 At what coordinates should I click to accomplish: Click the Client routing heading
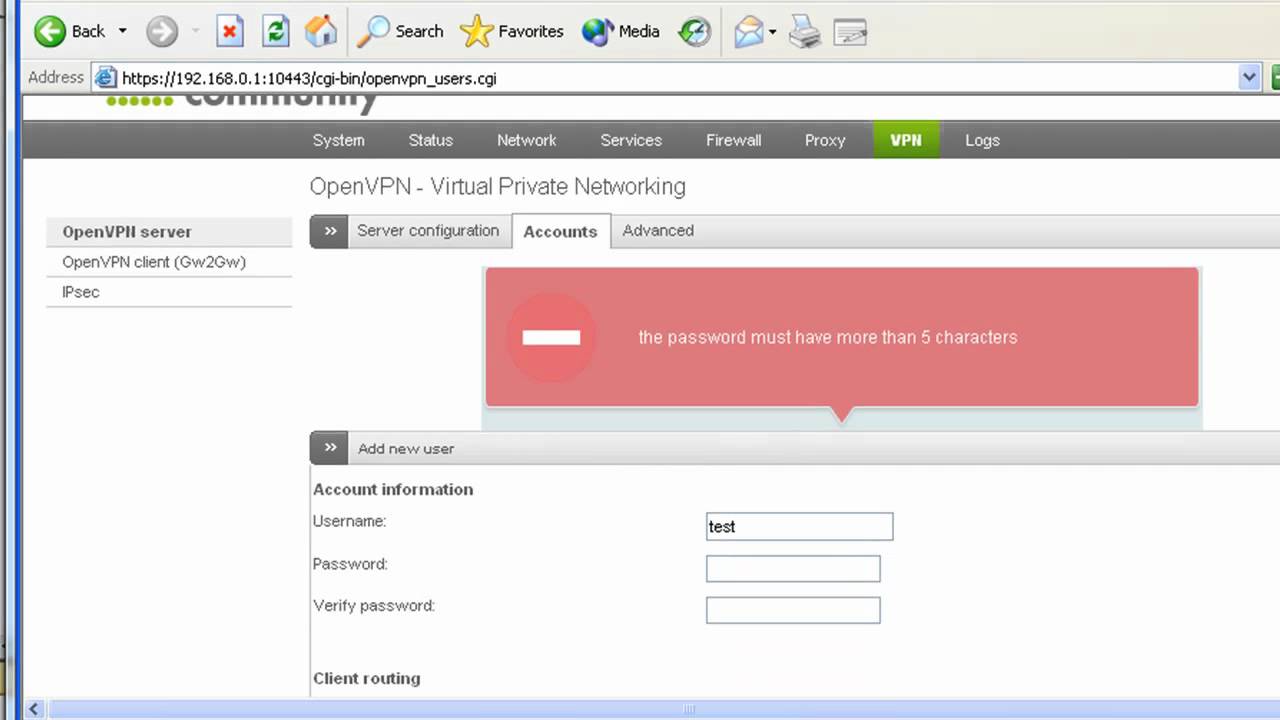pyautogui.click(x=367, y=678)
